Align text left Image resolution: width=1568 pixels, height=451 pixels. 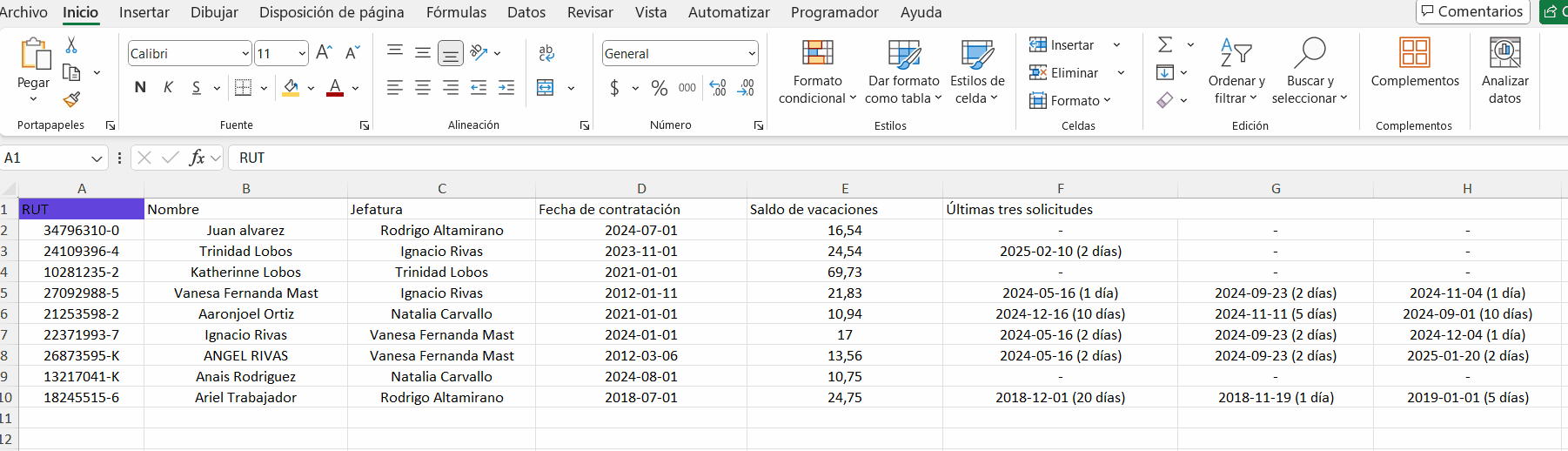395,87
